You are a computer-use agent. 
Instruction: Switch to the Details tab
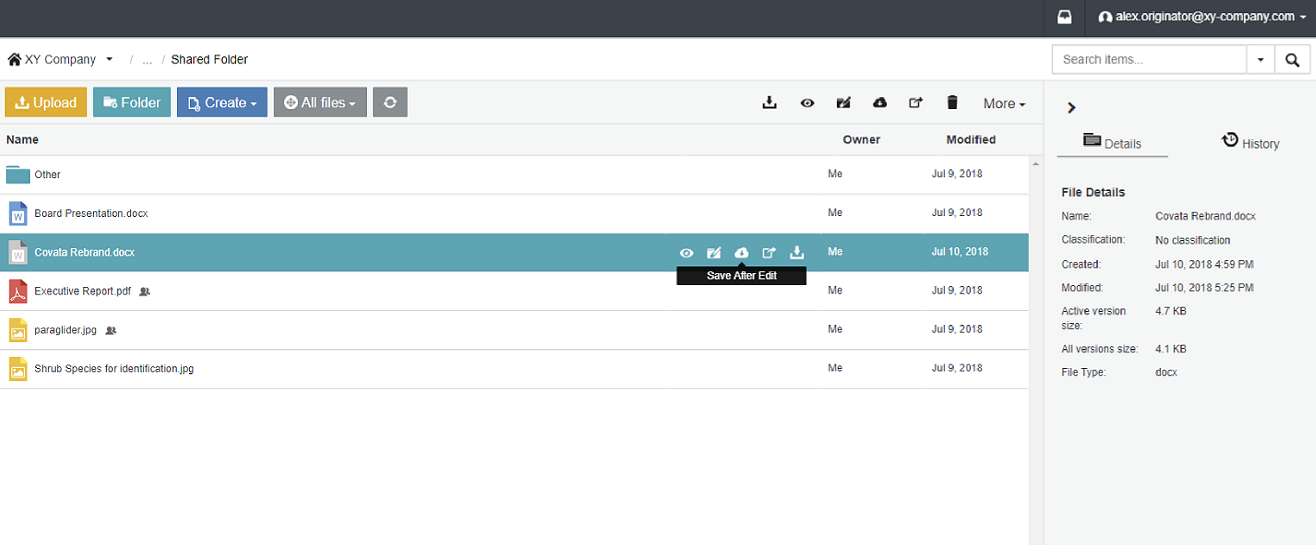click(1112, 142)
